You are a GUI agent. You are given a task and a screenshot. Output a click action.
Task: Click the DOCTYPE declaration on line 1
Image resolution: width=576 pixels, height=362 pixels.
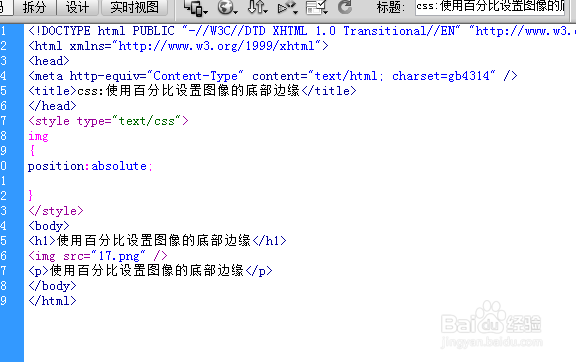point(302,31)
